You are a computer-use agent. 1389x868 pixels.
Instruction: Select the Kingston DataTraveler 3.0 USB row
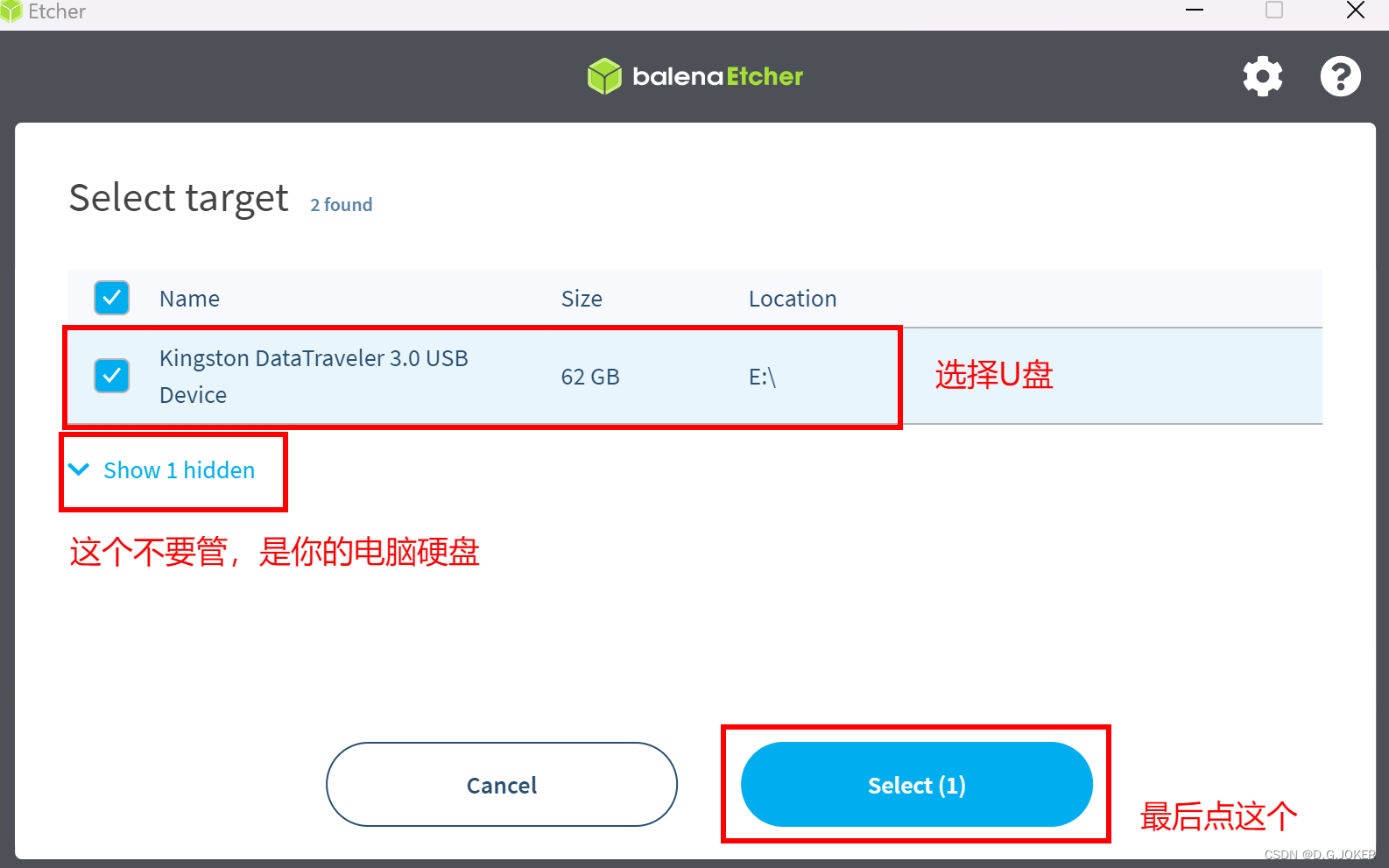coord(694,377)
